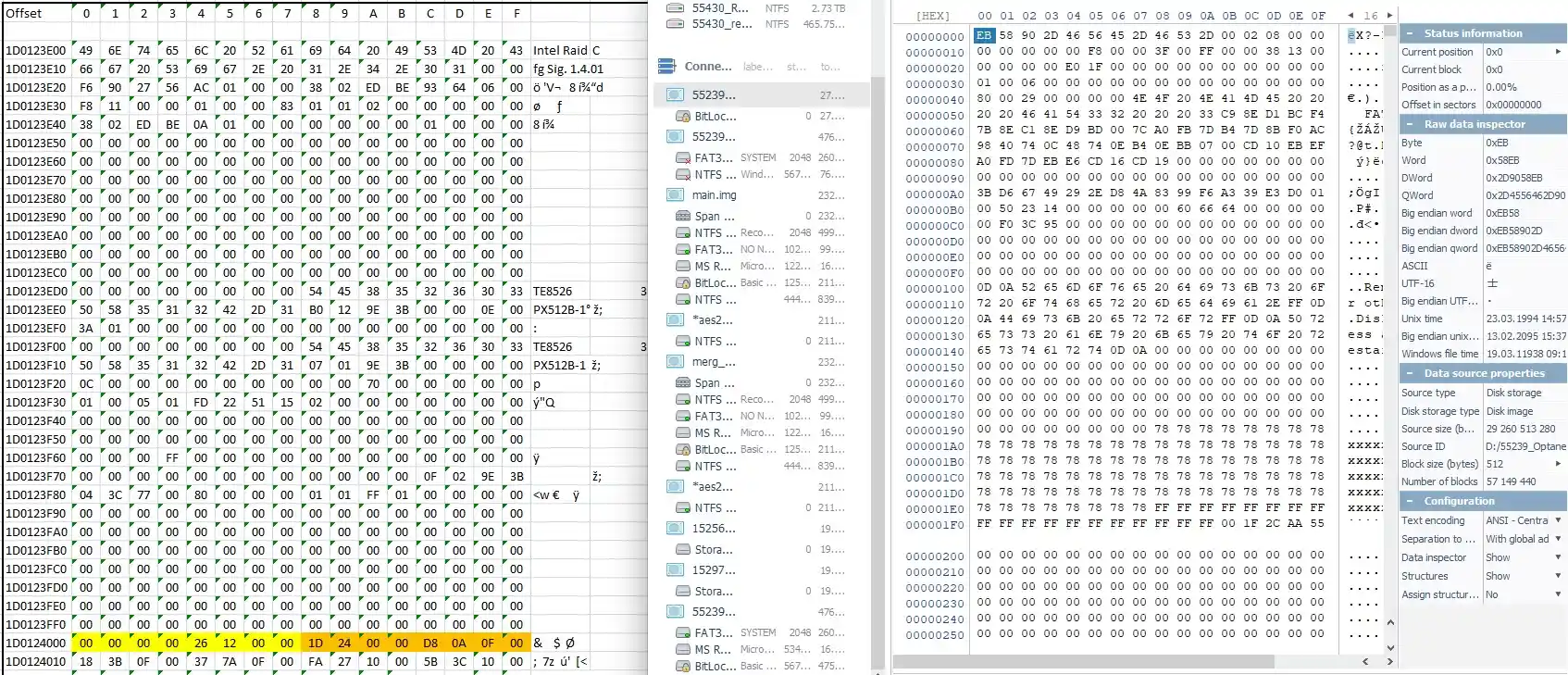Open the Text encoding dropdown
Screen dimensions: 1568x675
1559,520
